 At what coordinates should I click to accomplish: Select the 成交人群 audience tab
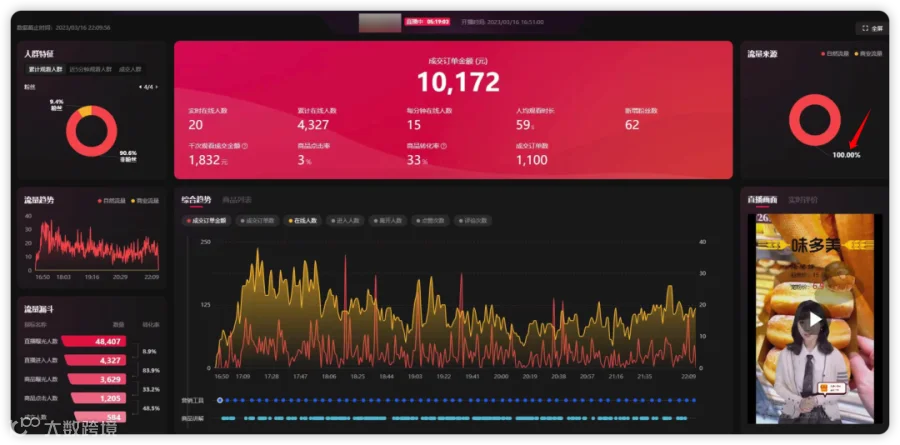tap(130, 69)
